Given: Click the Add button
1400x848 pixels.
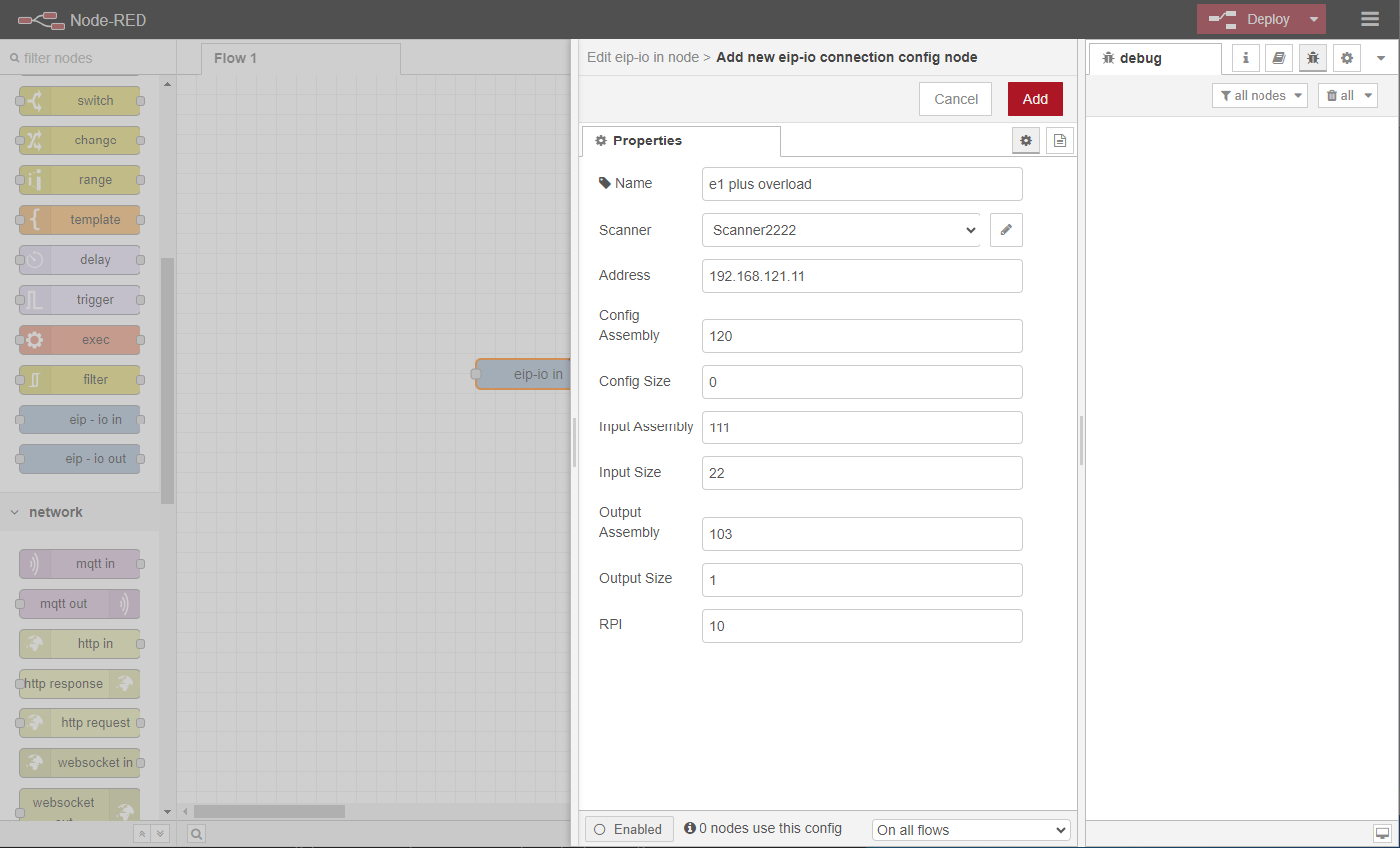Looking at the screenshot, I should tap(1035, 99).
